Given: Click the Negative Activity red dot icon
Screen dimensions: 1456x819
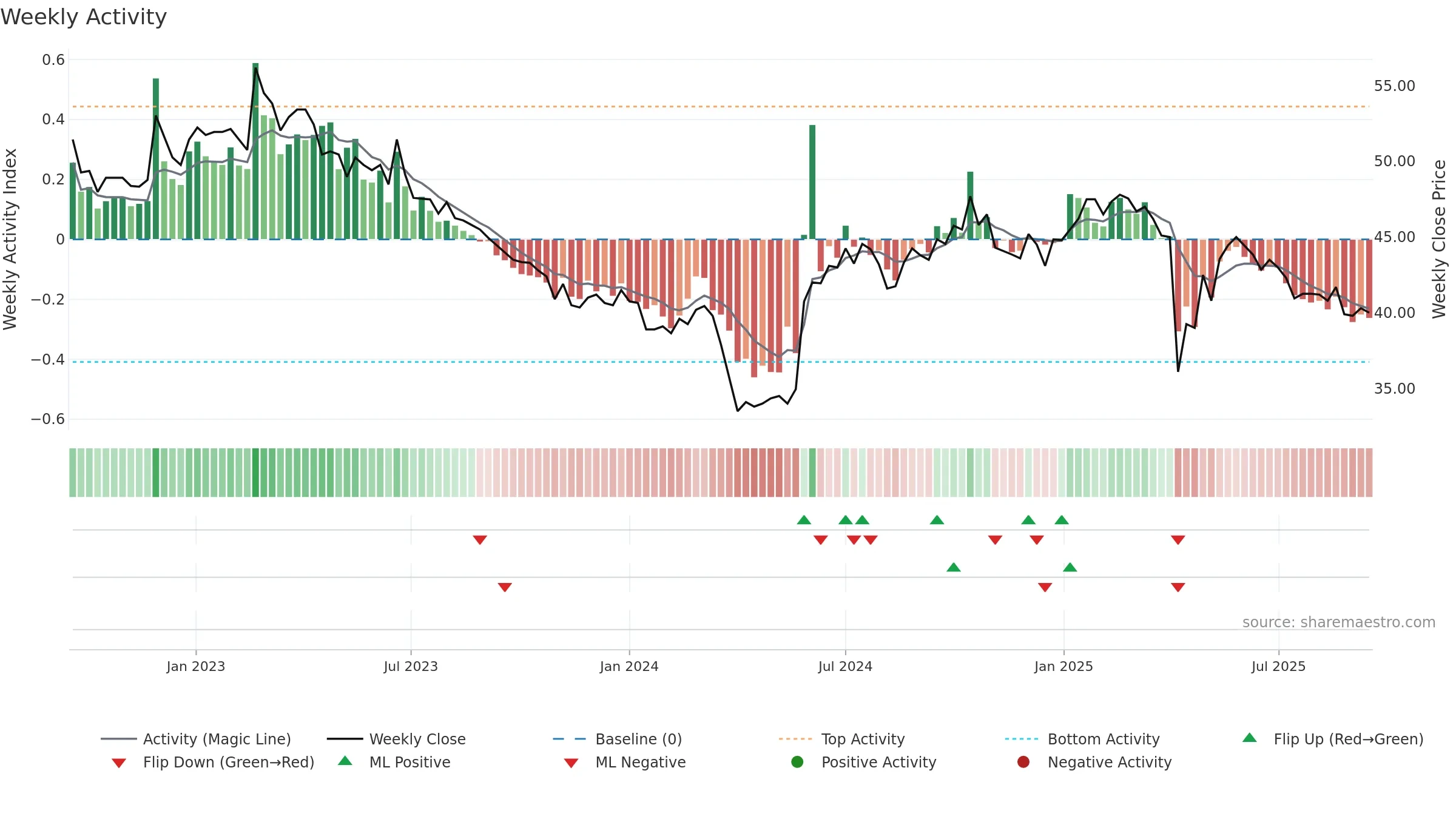Looking at the screenshot, I should click(x=1023, y=762).
